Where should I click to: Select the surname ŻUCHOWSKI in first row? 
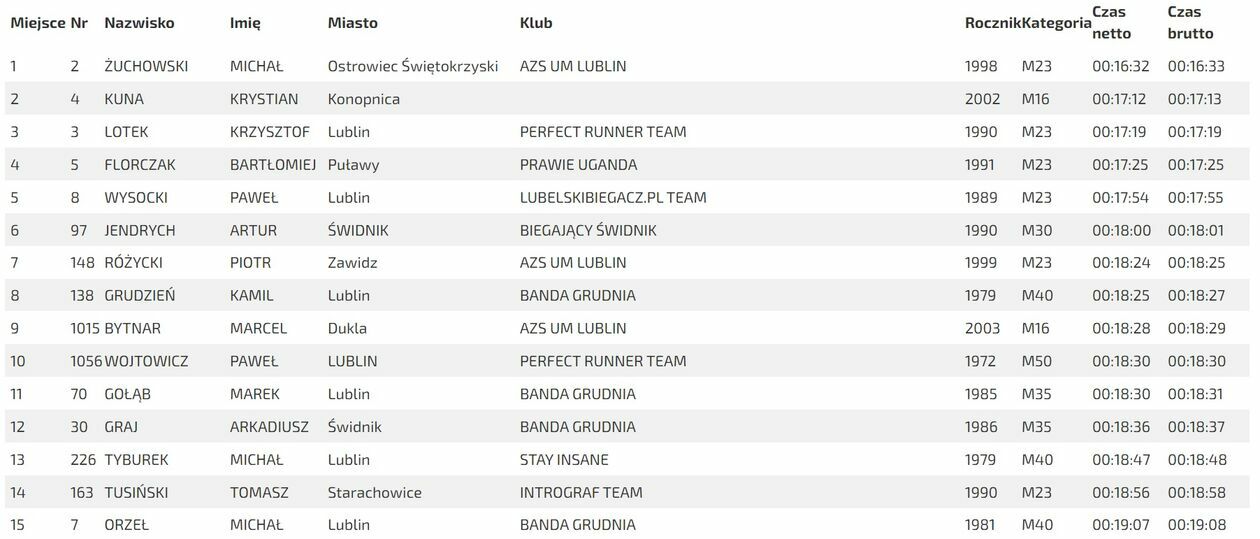pyautogui.click(x=146, y=66)
